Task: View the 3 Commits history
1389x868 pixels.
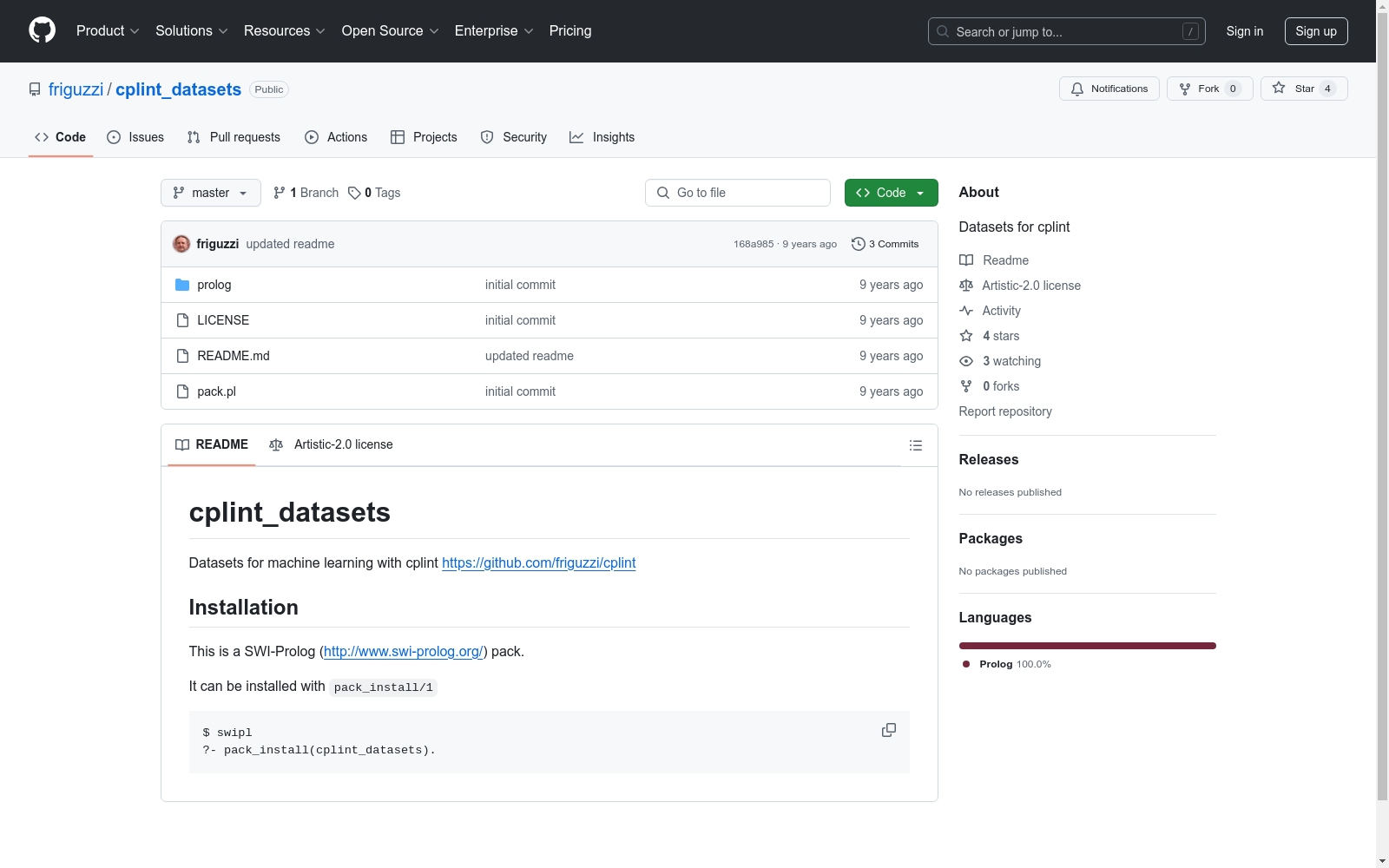Action: pos(885,244)
